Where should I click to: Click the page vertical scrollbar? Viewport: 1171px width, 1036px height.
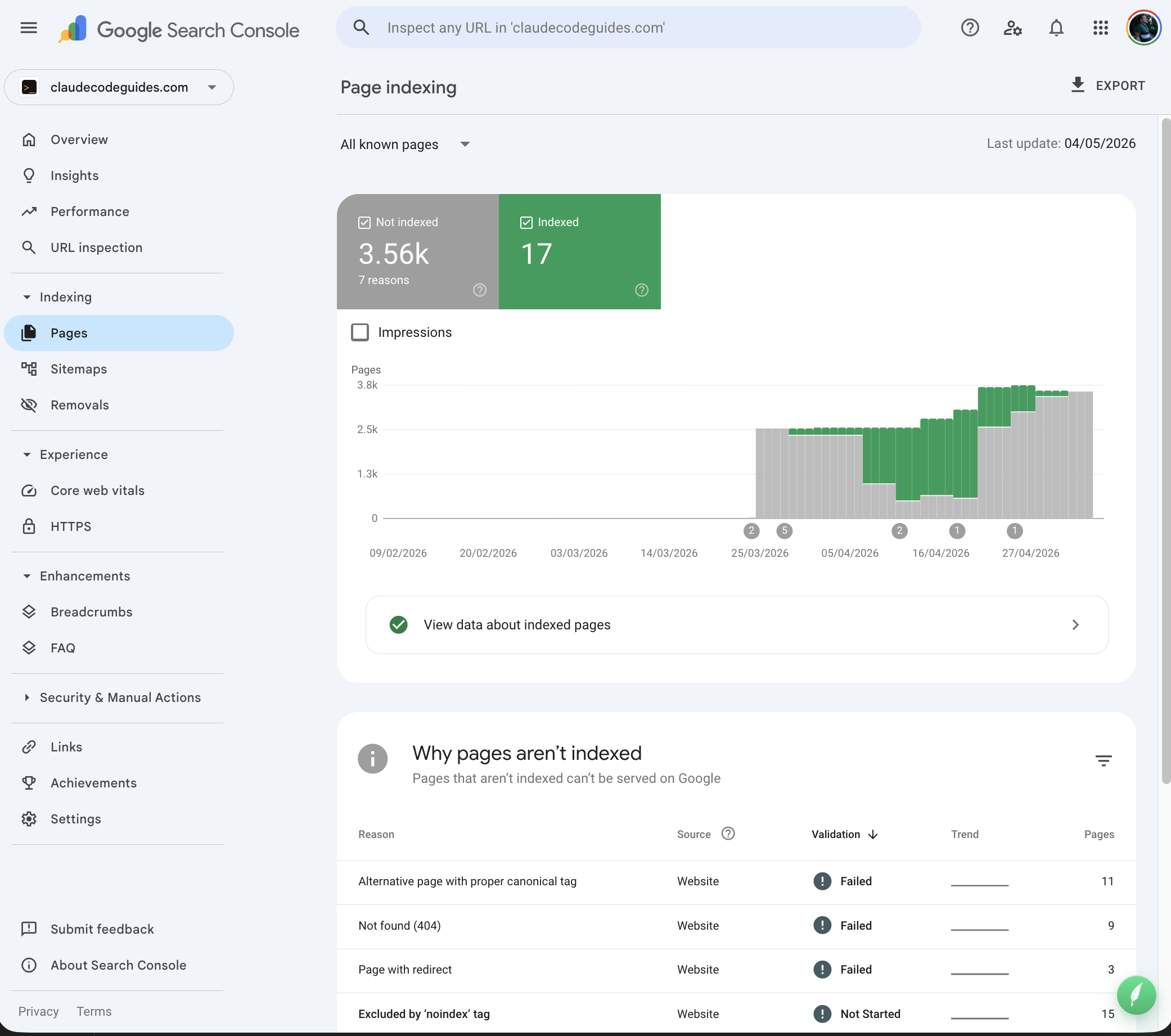coord(1165,451)
